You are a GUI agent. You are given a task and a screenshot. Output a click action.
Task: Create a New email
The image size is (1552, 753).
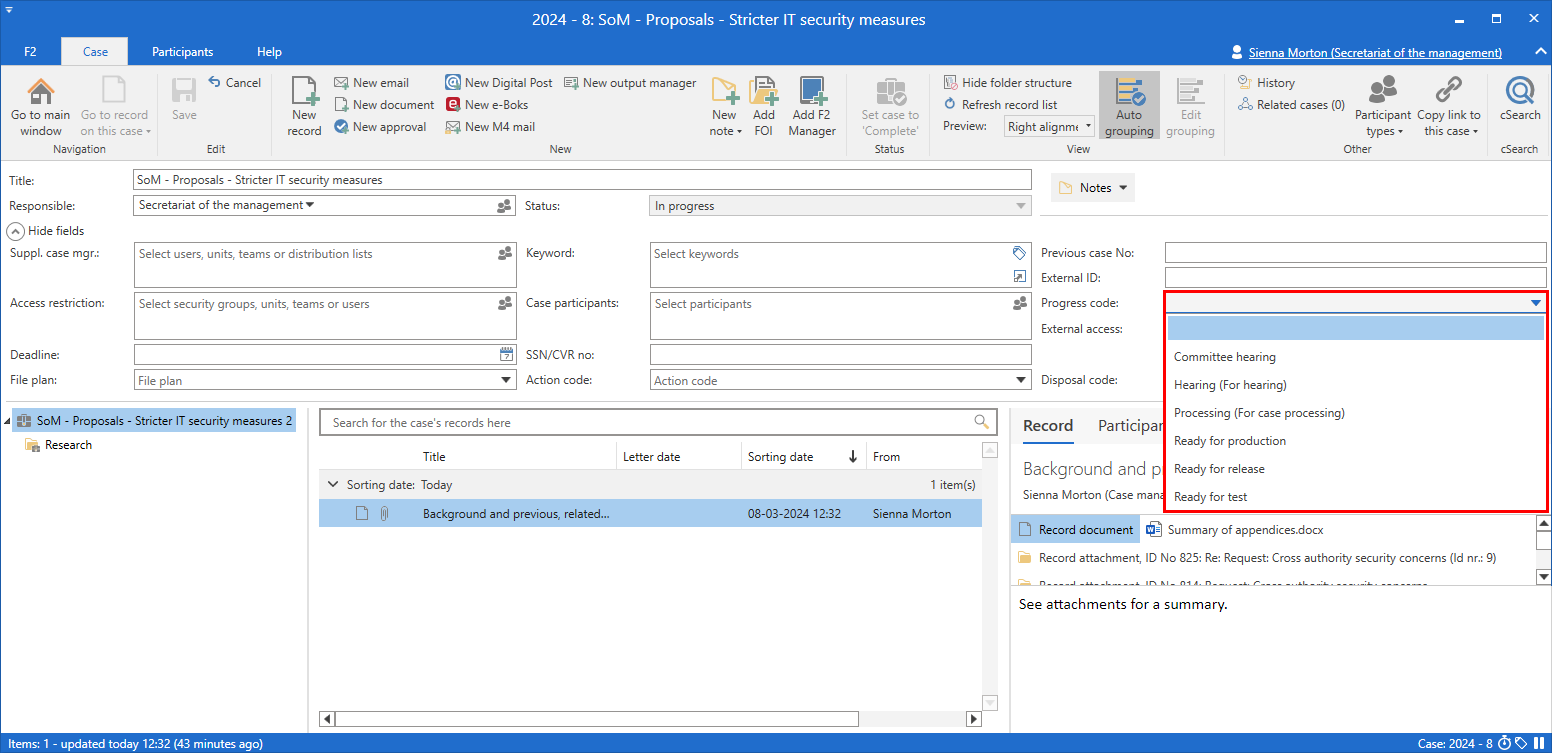click(x=371, y=83)
